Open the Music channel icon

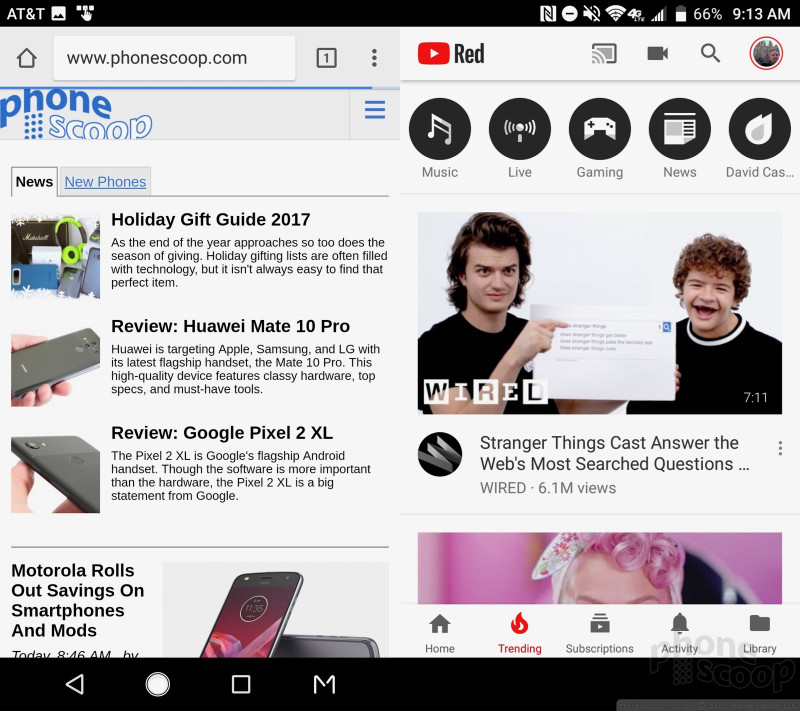[440, 129]
